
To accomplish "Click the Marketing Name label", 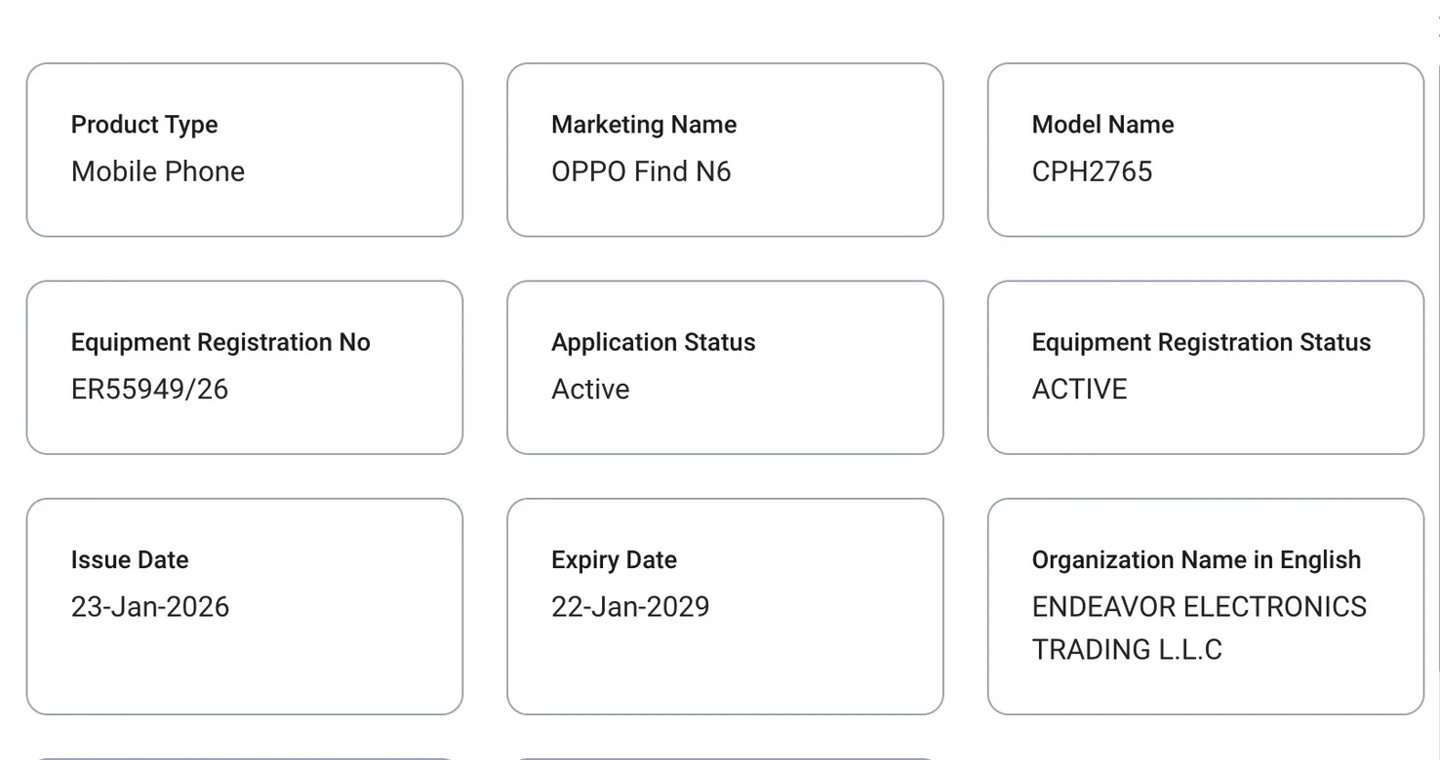I will [x=644, y=125].
